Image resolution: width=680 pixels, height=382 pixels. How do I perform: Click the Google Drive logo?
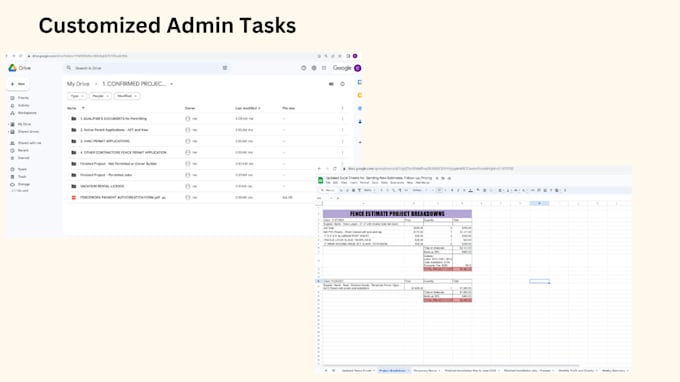click(x=13, y=68)
